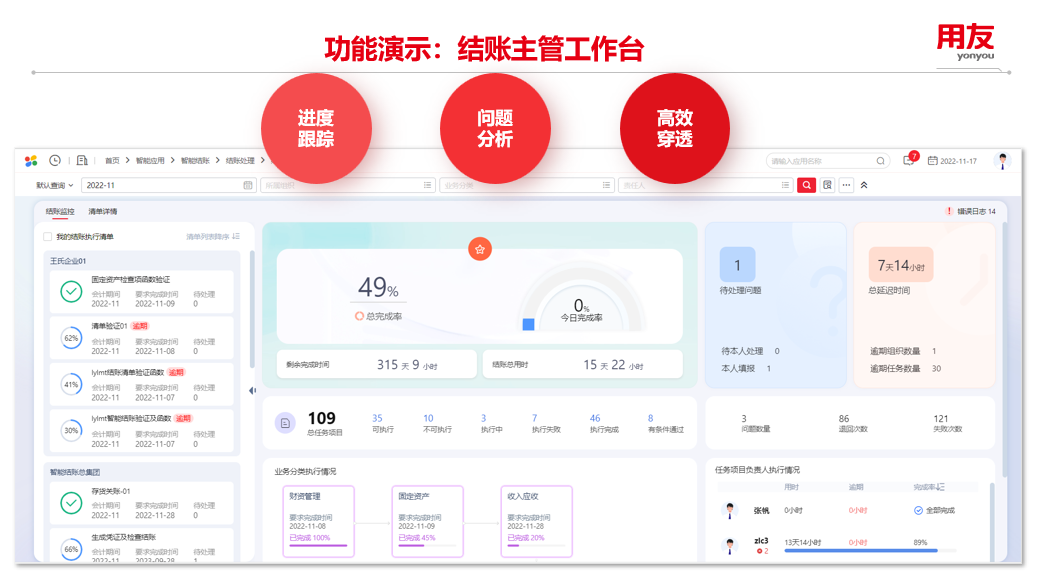Switch to the 清单详情 tab
This screenshot has width=1040, height=581.
[x=104, y=211]
